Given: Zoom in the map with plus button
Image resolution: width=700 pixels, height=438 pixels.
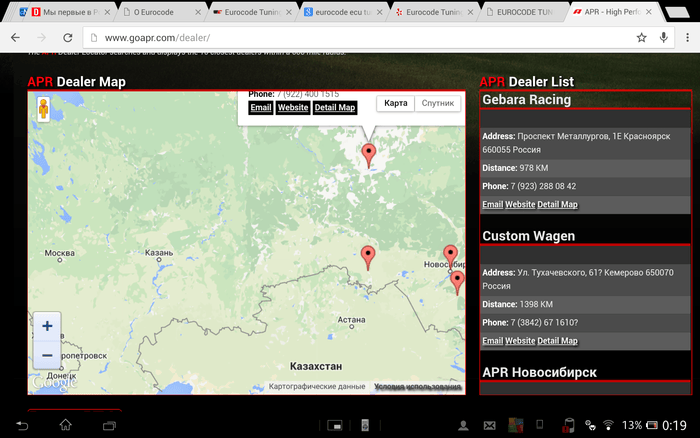Looking at the screenshot, I should tap(47, 326).
